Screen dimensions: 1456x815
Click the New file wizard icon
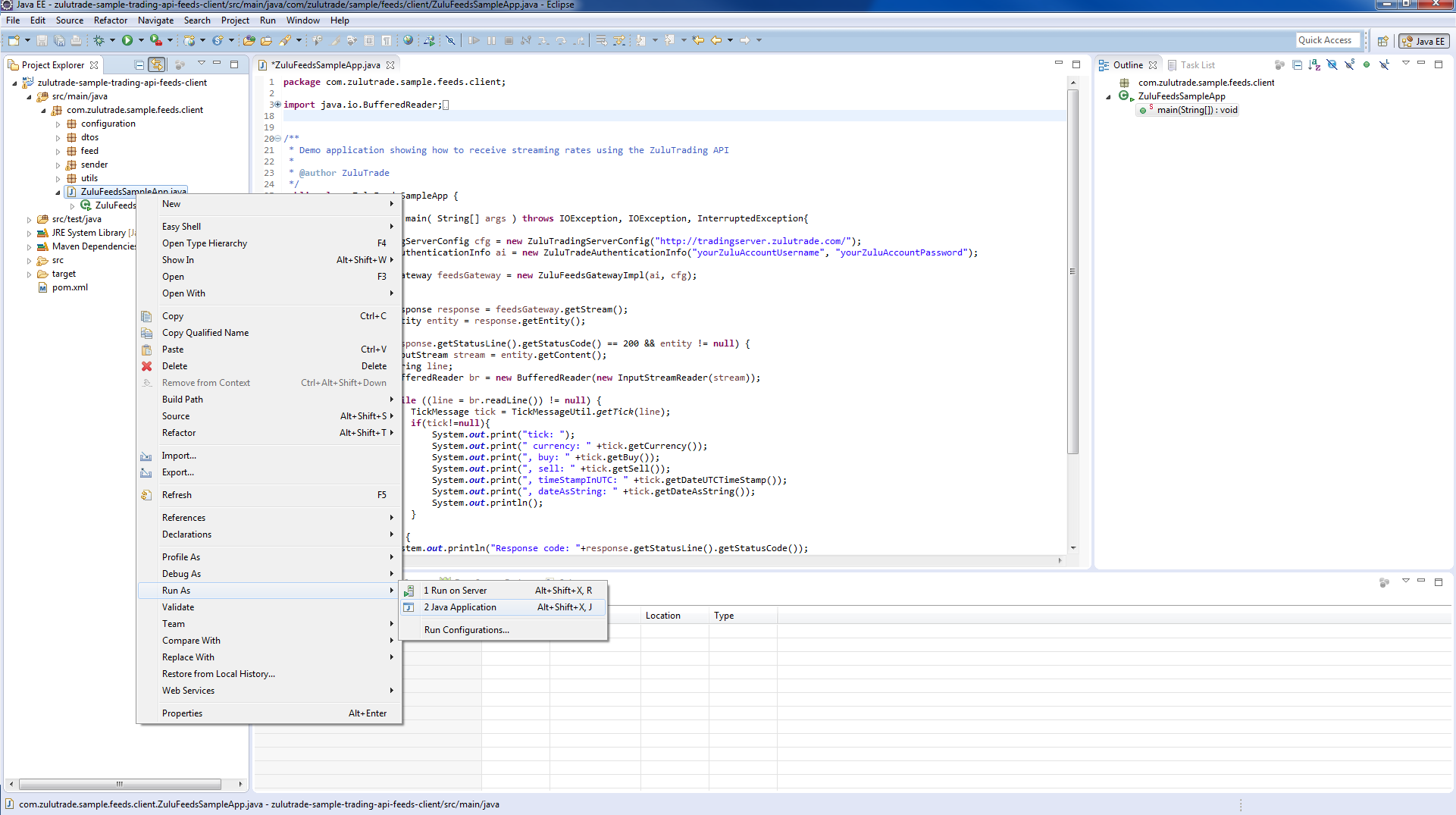[14, 40]
